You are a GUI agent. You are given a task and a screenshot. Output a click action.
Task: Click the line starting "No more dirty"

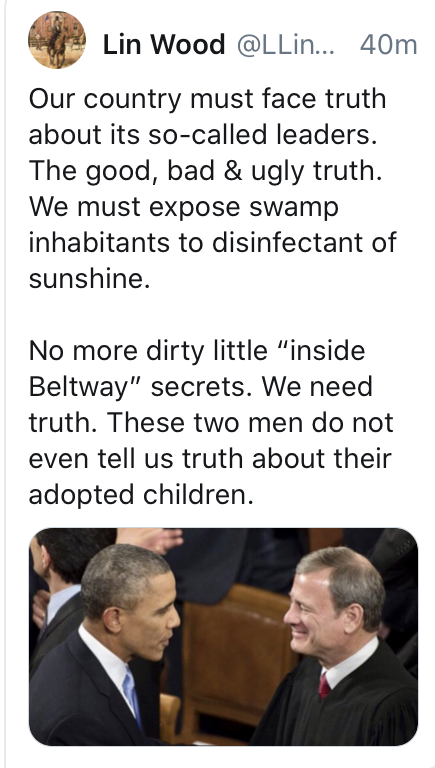coord(197,351)
